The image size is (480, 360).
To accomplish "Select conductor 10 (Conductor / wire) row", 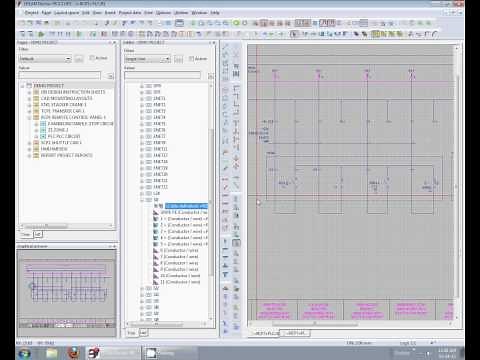I will pyautogui.click(x=180, y=276).
